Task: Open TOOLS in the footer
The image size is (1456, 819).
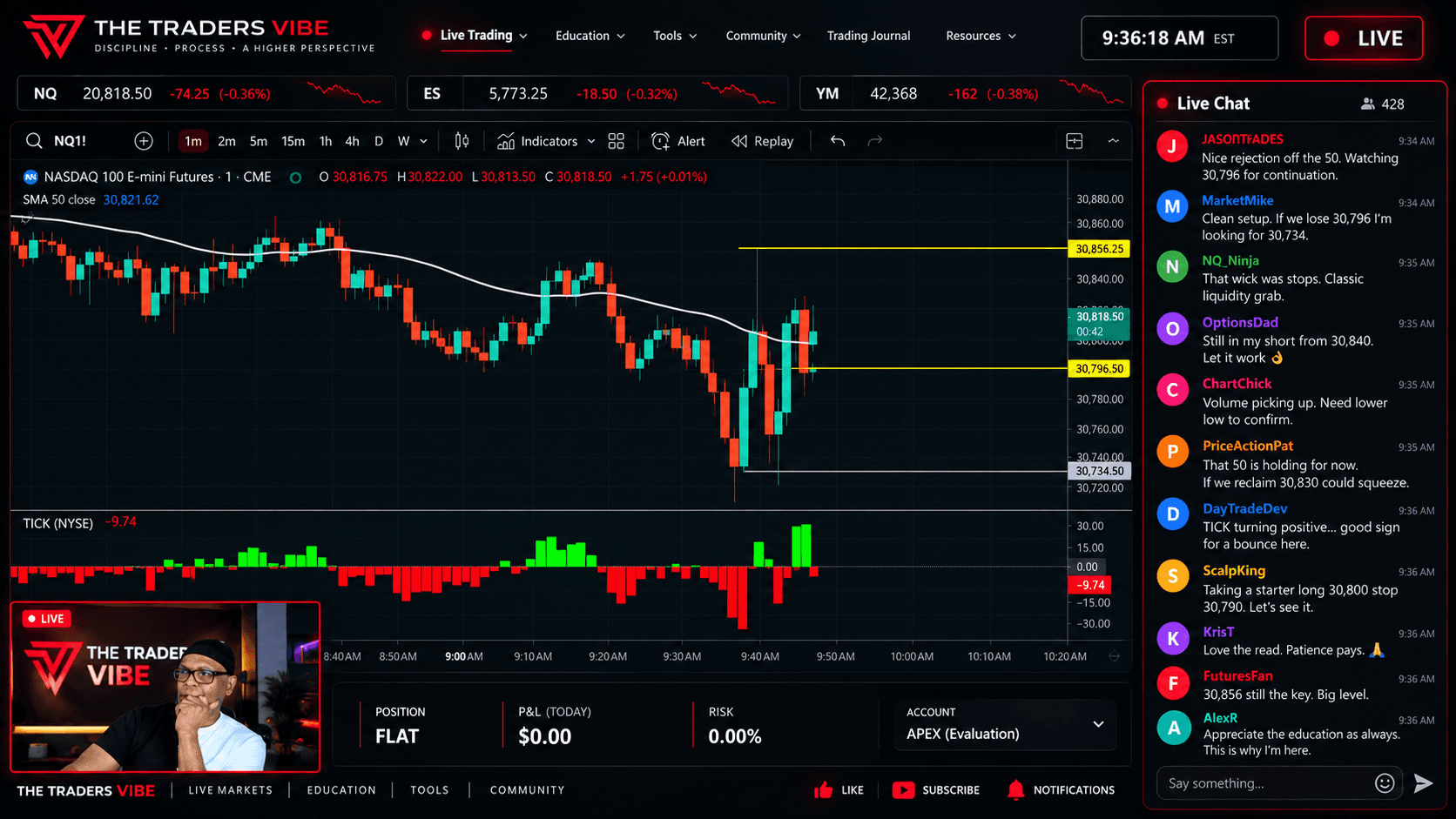Action: click(429, 790)
